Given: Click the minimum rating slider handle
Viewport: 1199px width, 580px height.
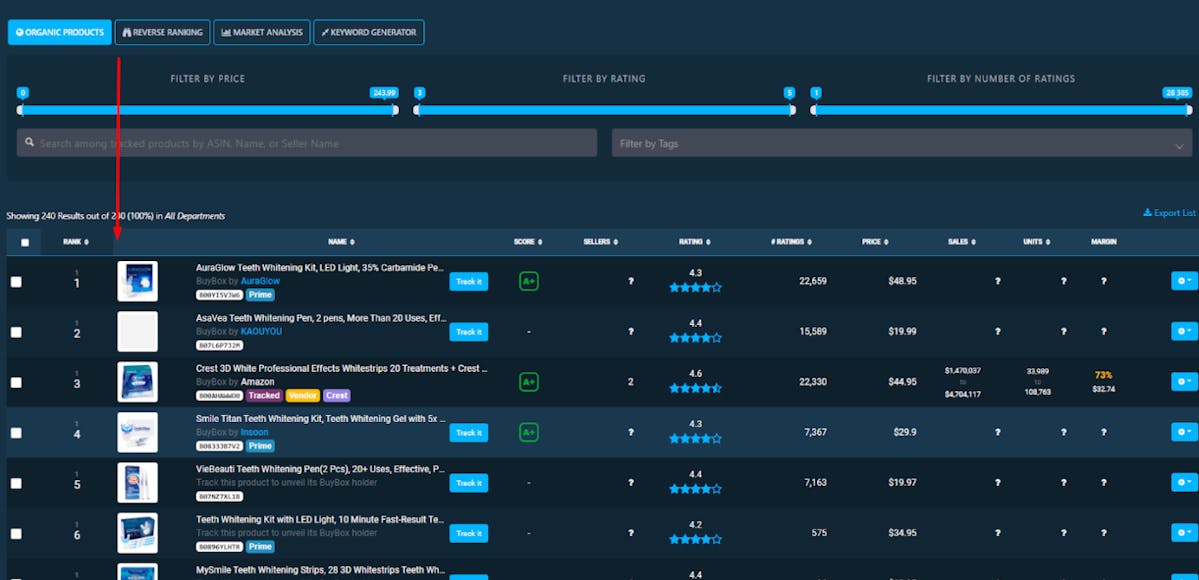Looking at the screenshot, I should click(417, 110).
